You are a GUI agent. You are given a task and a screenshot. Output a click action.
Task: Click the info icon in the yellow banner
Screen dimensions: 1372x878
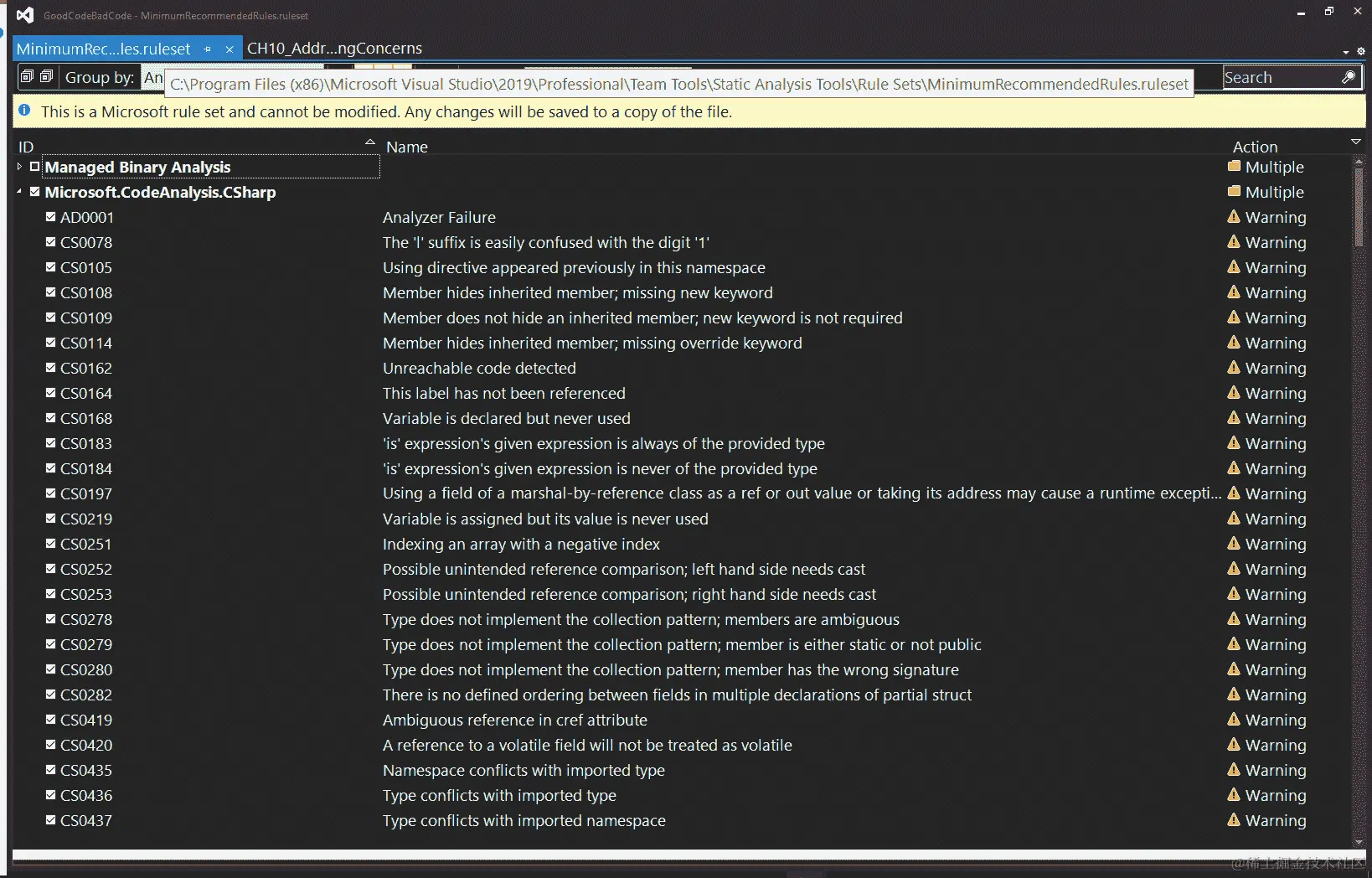[x=24, y=111]
